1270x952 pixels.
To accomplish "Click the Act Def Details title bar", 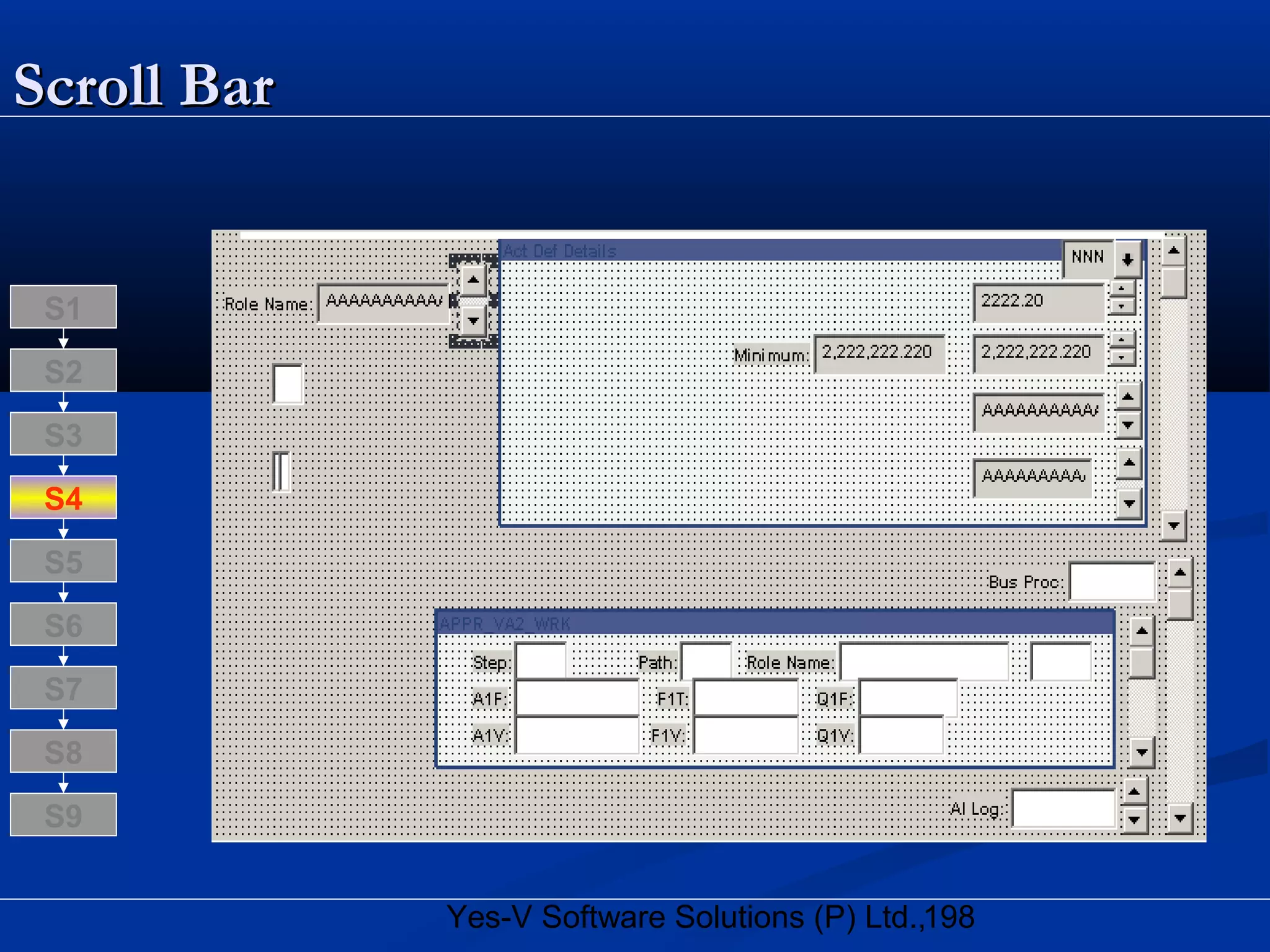I will [780, 251].
